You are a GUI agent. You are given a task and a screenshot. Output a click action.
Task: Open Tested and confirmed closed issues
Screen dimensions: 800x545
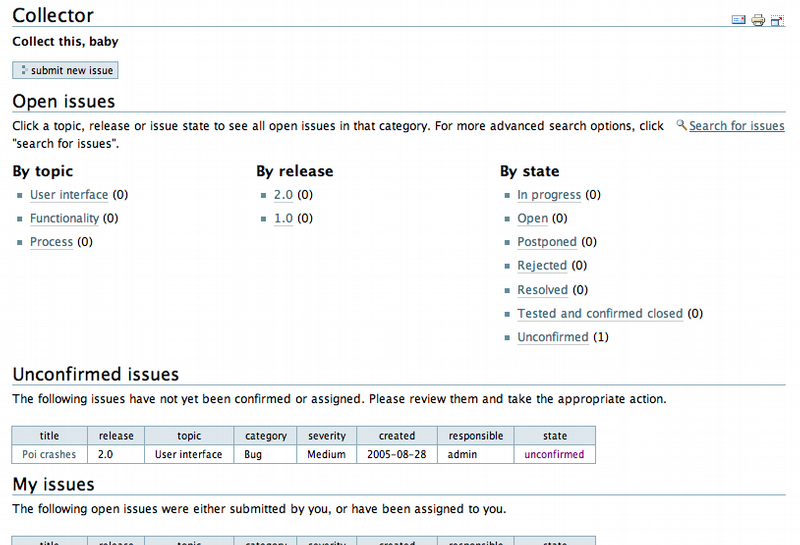click(600, 314)
